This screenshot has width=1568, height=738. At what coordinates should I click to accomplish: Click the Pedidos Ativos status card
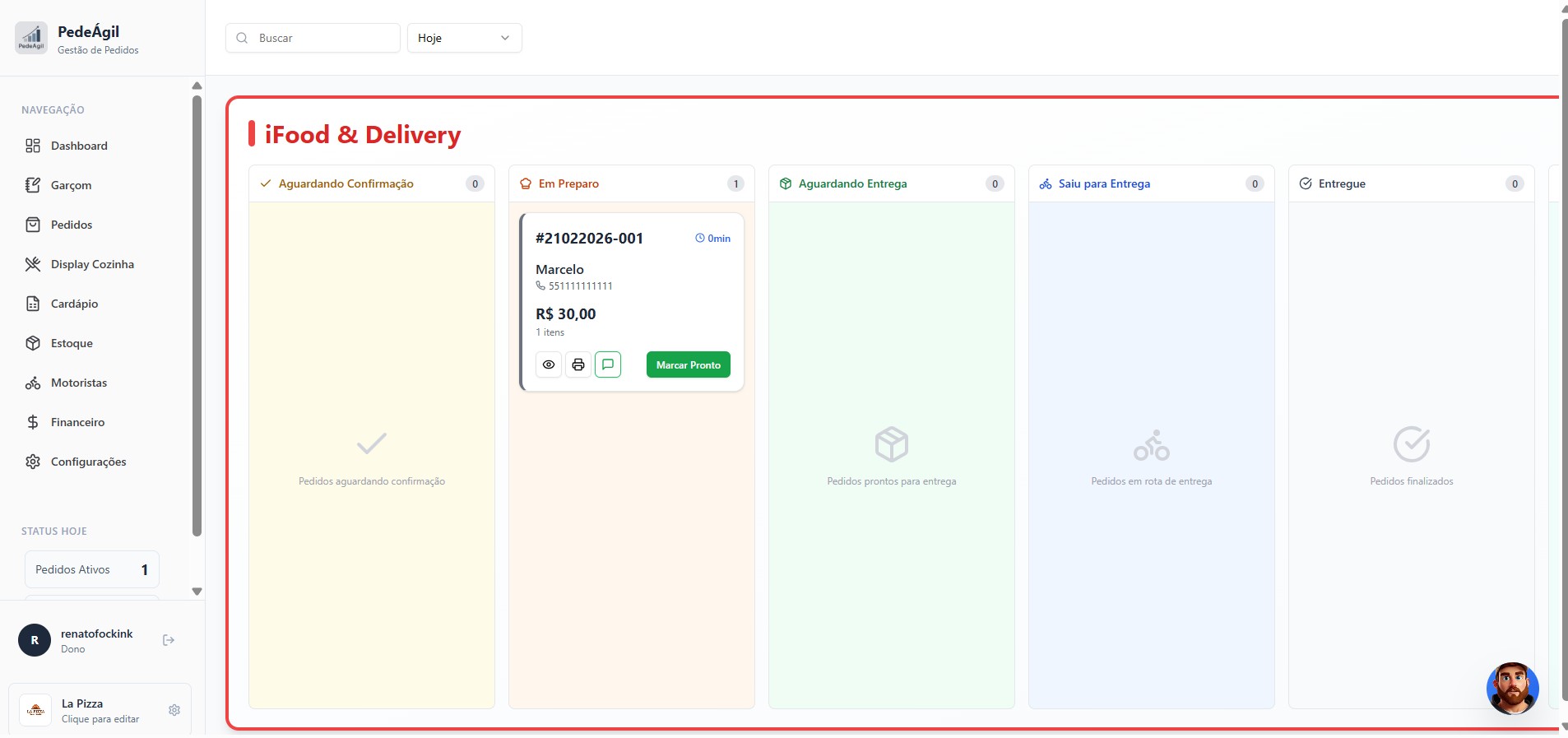(92, 569)
